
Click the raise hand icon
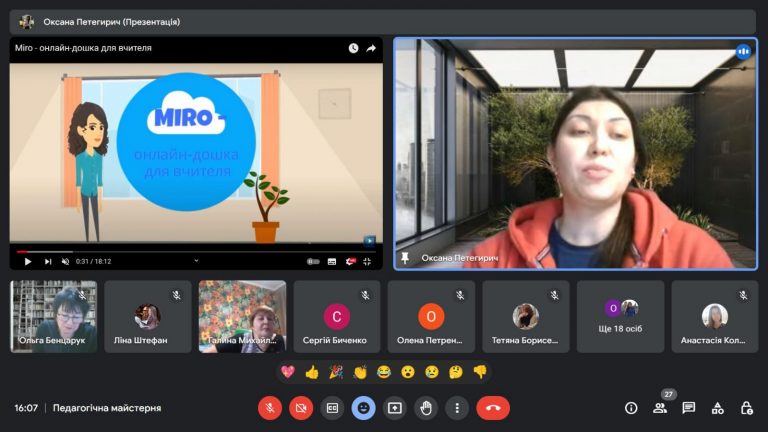[x=425, y=408]
